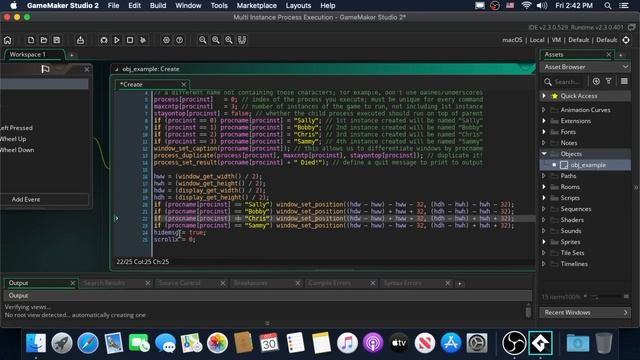Select the Paths folder row
The width and height of the screenshot is (640, 360).
(x=585, y=176)
